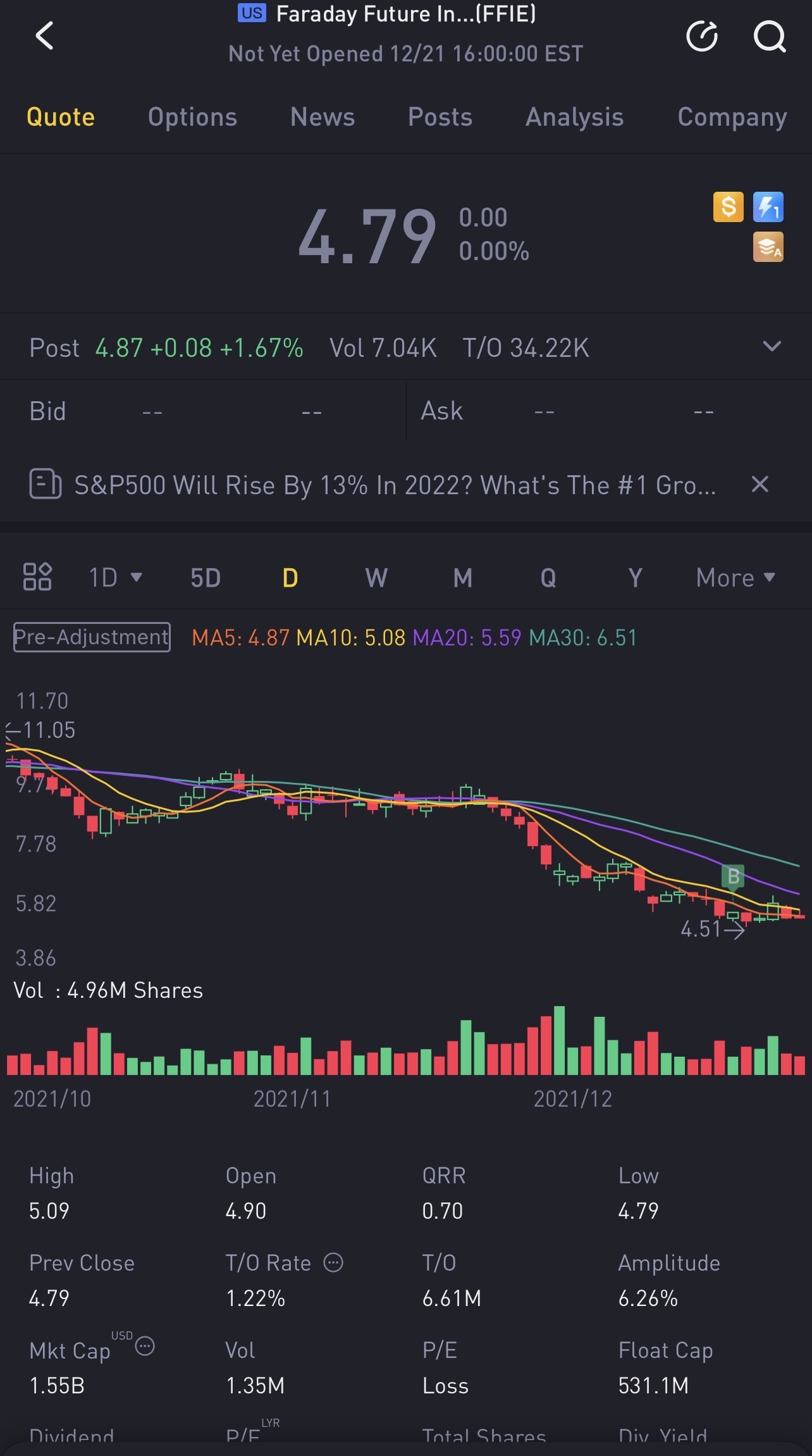Image resolution: width=812 pixels, height=1456 pixels.
Task: Open the chart layout grid icon
Action: (37, 576)
